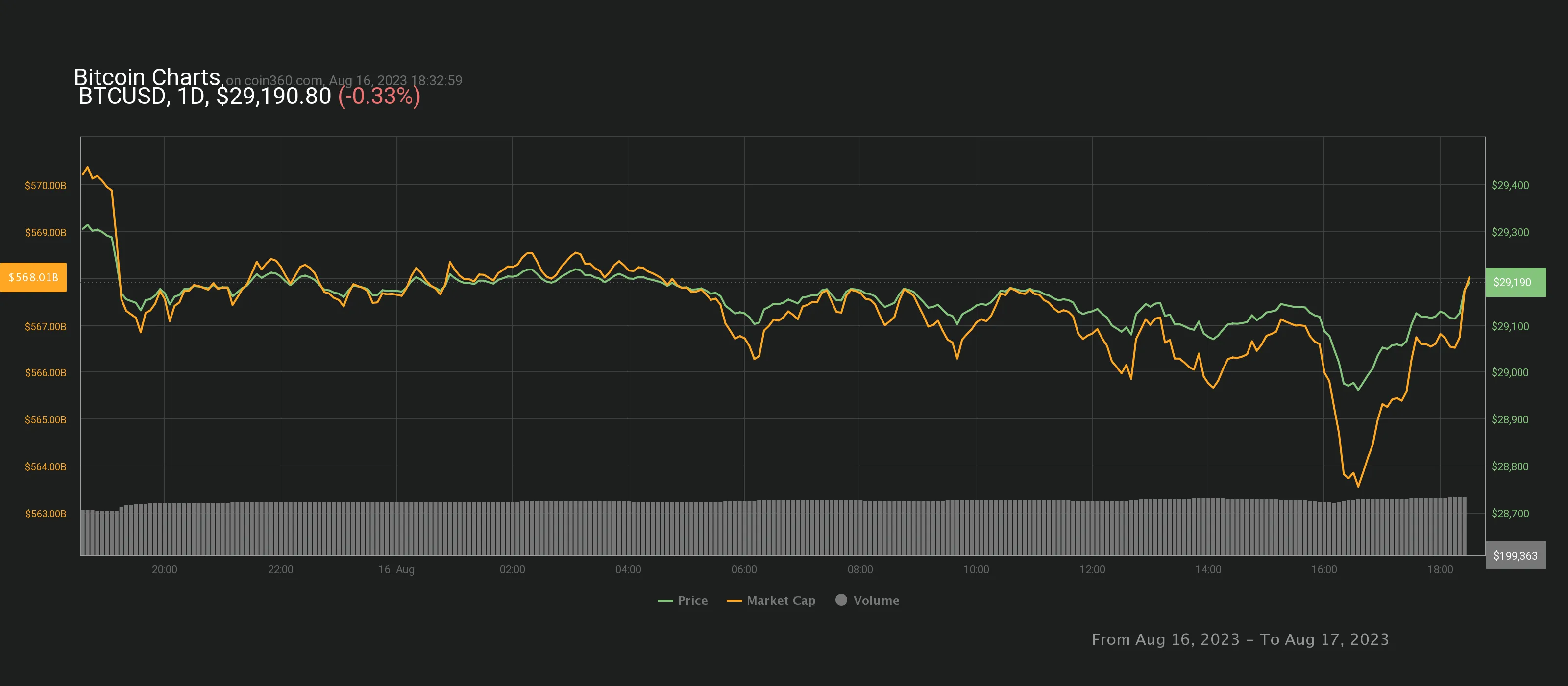Click the $28,900 right axis label
This screenshot has width=1568, height=686.
click(1510, 420)
